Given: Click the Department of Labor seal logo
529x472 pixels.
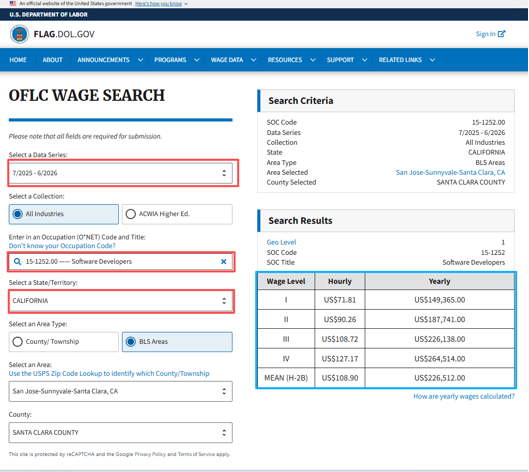Looking at the screenshot, I should 19,34.
